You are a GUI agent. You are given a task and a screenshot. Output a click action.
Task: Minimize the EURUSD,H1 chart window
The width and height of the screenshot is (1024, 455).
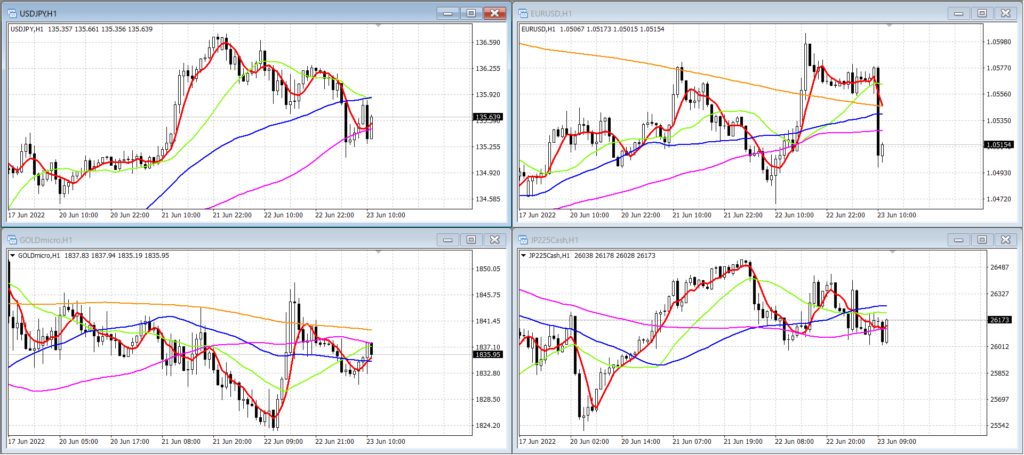tap(959, 12)
